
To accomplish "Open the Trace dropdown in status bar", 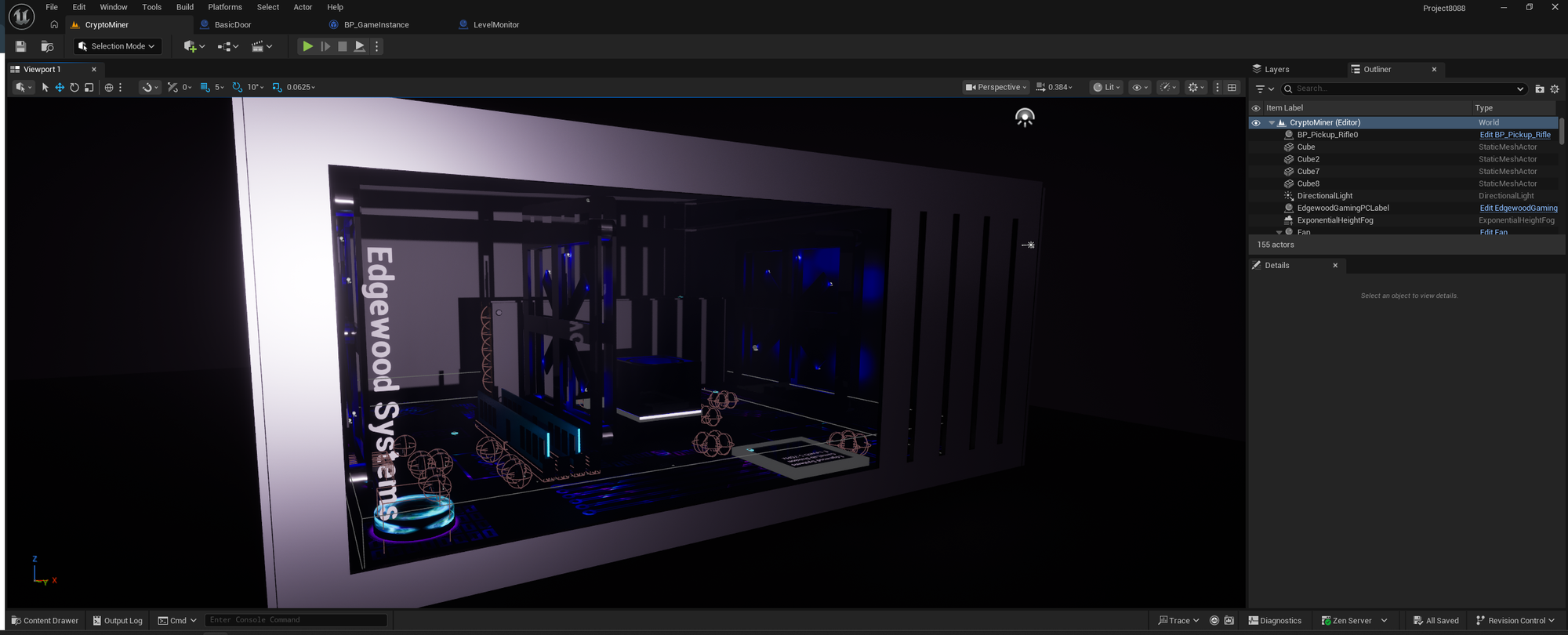I will pyautogui.click(x=1178, y=620).
